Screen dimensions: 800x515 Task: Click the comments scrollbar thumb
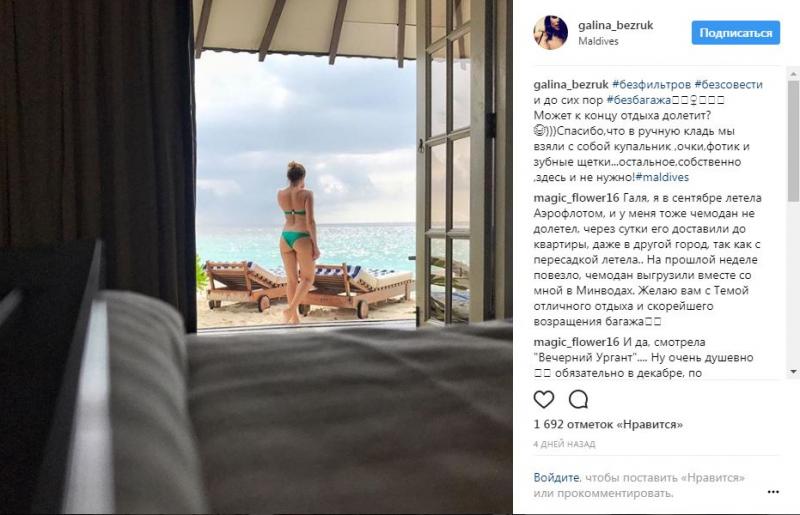793,140
